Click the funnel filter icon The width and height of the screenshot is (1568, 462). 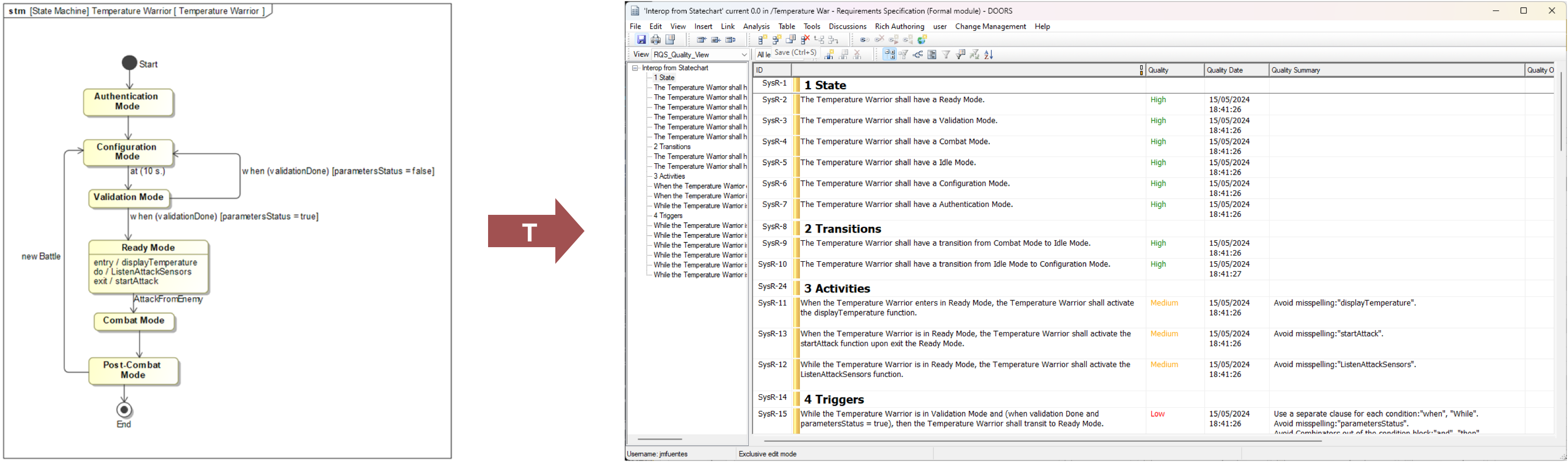[946, 55]
